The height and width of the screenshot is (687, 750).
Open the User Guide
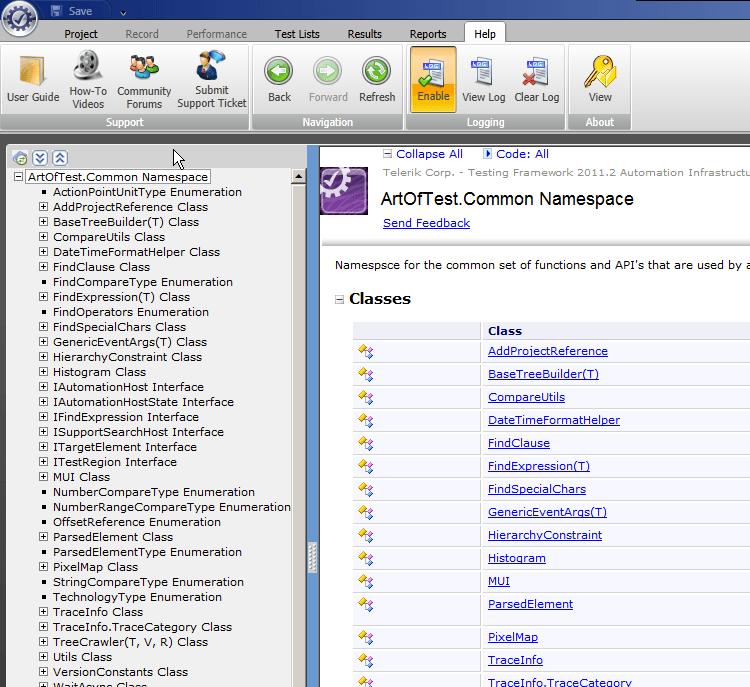33,79
